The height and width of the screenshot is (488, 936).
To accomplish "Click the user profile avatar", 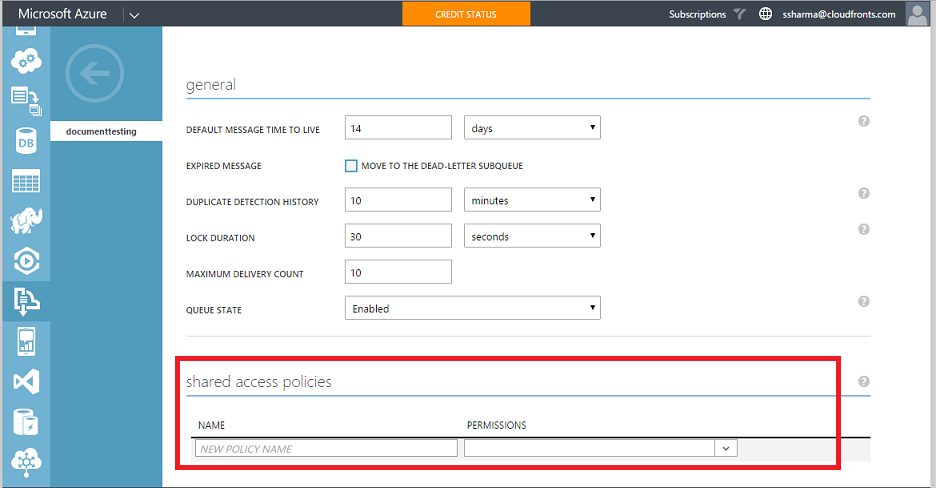I will (917, 14).
